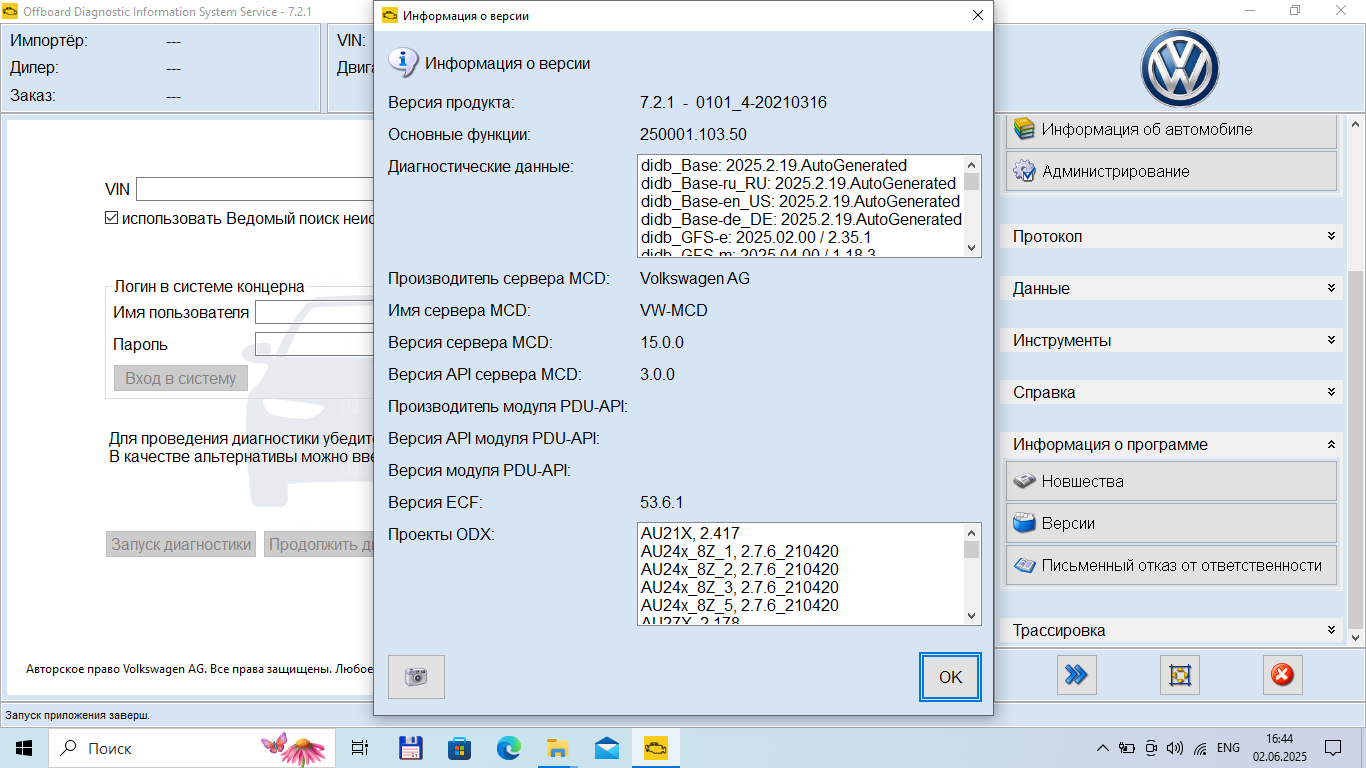Click the Запуск диагностики button

pos(181,544)
